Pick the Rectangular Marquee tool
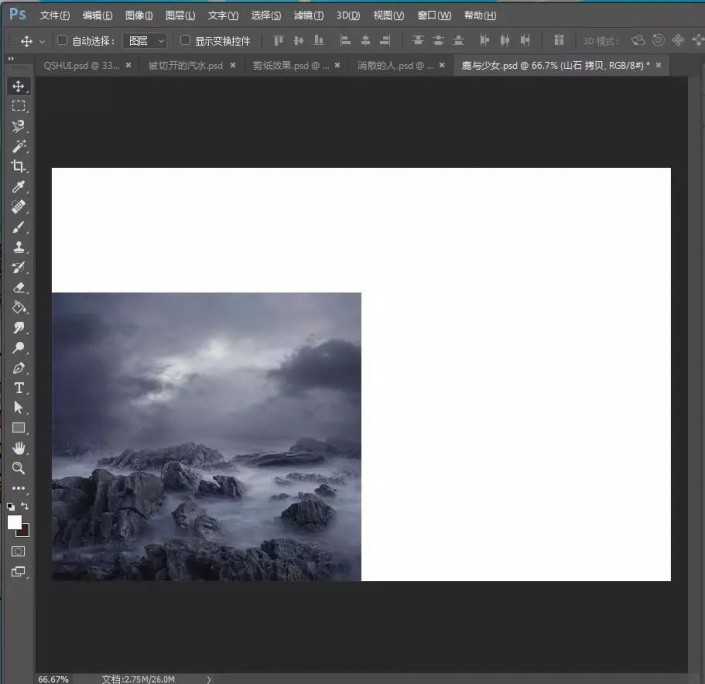705x684 pixels. coord(18,106)
